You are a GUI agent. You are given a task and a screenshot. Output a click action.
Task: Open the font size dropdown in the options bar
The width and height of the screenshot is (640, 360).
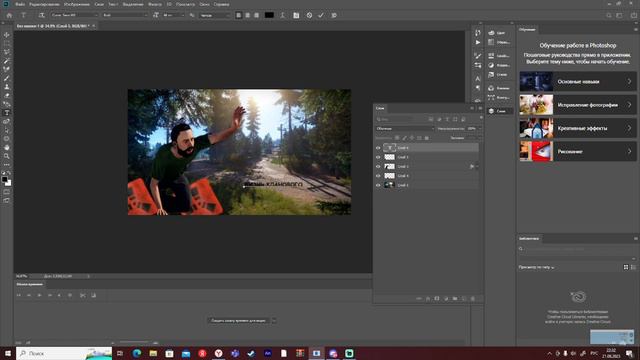pyautogui.click(x=173, y=15)
